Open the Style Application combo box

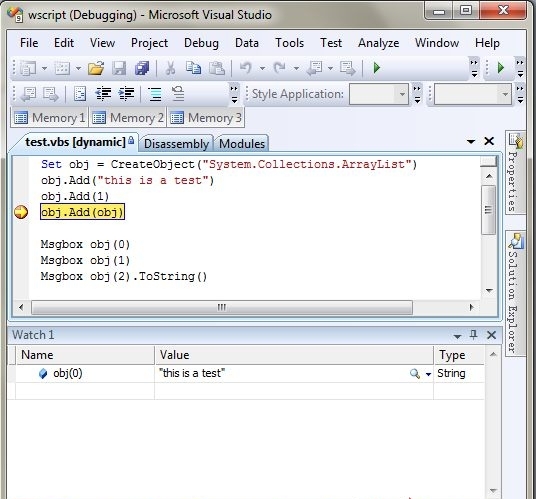379,94
